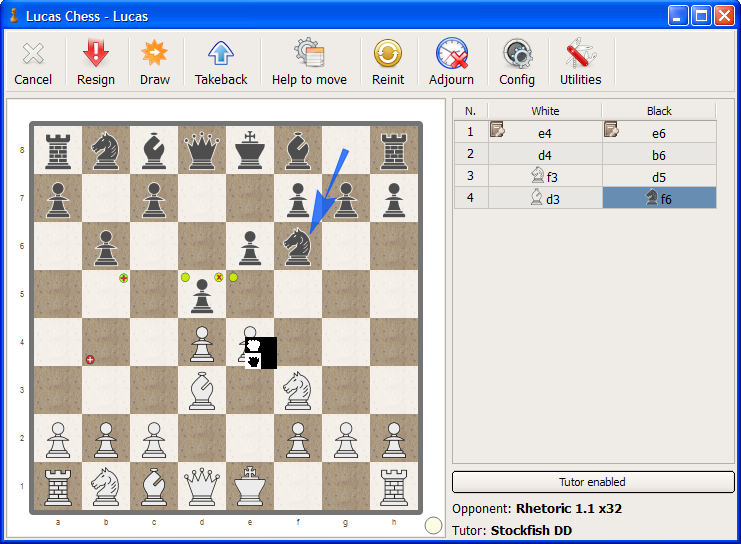Open Config settings
Screen dimensions: 741x544
(517, 63)
